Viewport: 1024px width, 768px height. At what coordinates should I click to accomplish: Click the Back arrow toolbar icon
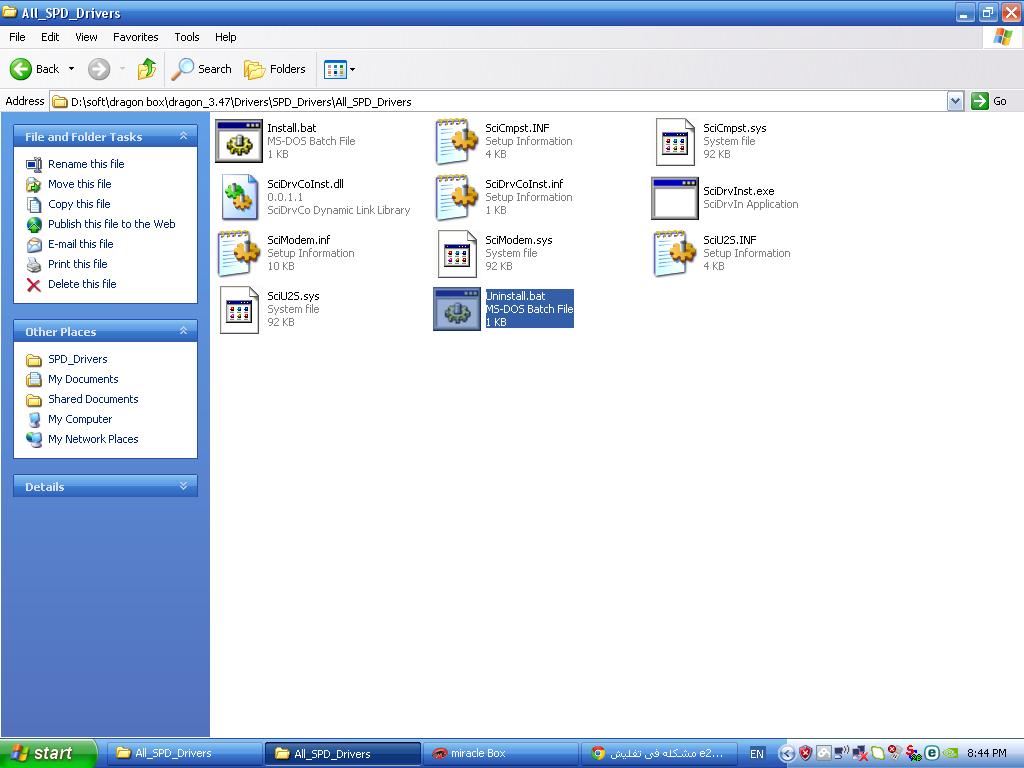21,69
